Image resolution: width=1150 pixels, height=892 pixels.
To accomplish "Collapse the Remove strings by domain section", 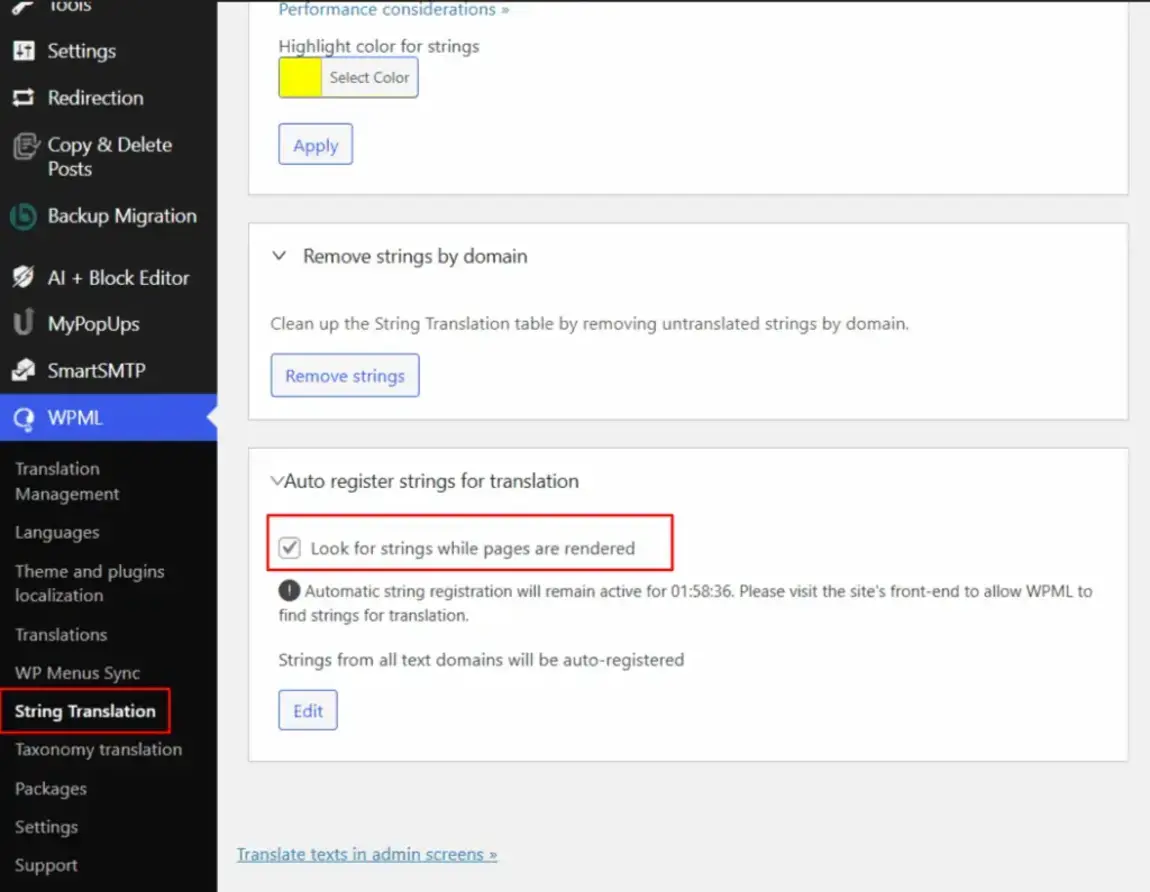I will point(279,256).
